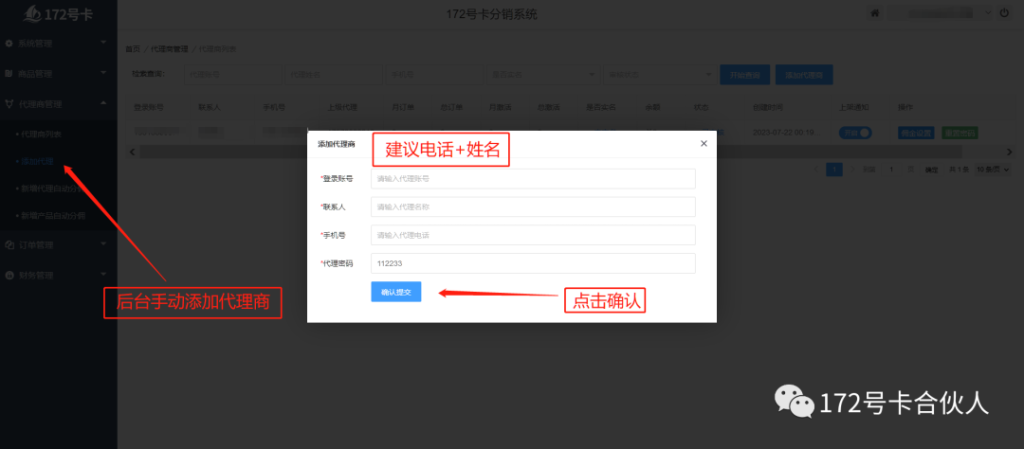Click the 代理密码 field showing 112233
The image size is (1024, 449).
[533, 264]
